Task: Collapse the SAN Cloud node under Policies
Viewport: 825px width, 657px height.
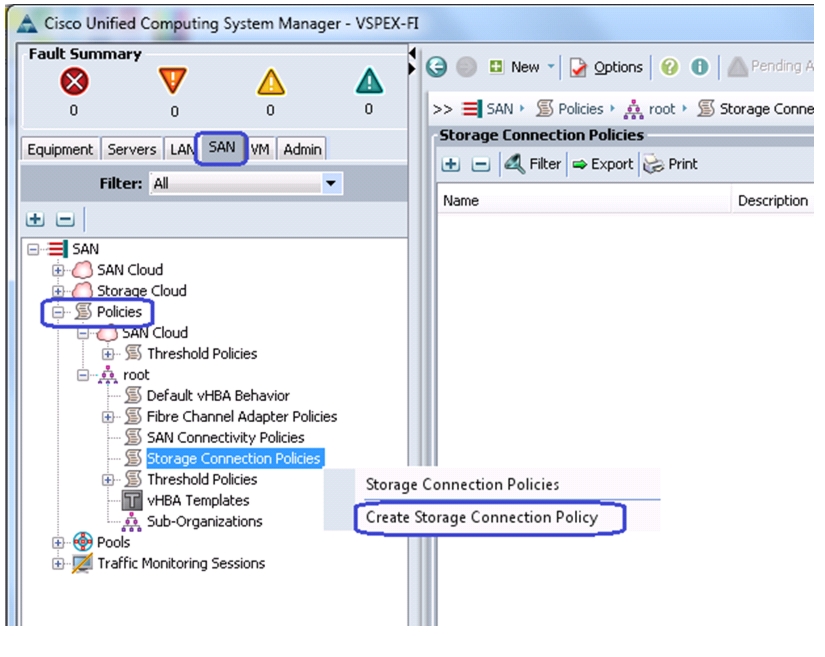Action: tap(83, 333)
